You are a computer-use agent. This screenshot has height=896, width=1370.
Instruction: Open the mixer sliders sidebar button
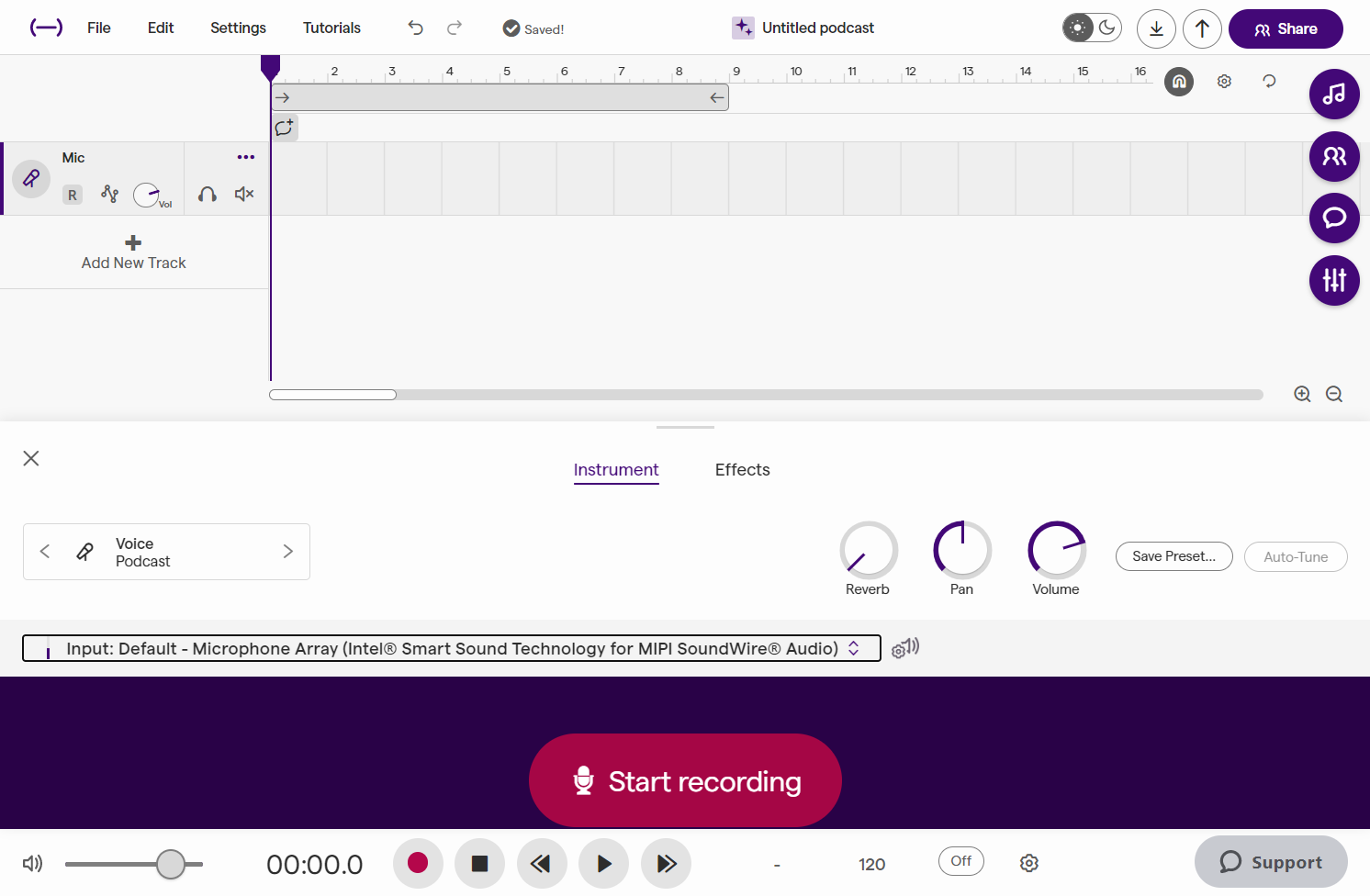1334,280
